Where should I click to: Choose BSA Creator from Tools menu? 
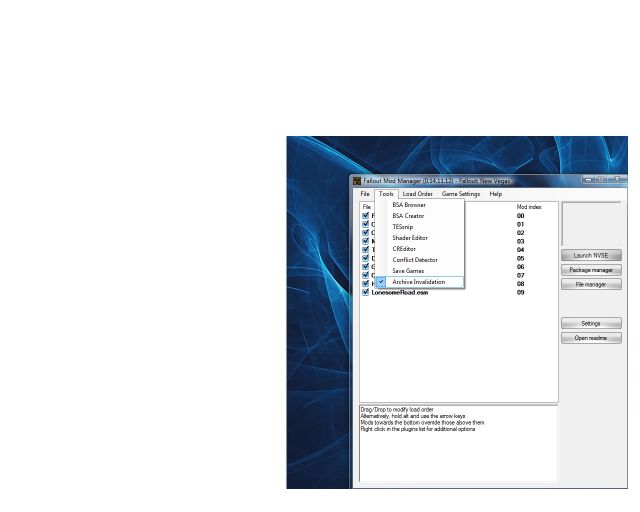[420, 216]
